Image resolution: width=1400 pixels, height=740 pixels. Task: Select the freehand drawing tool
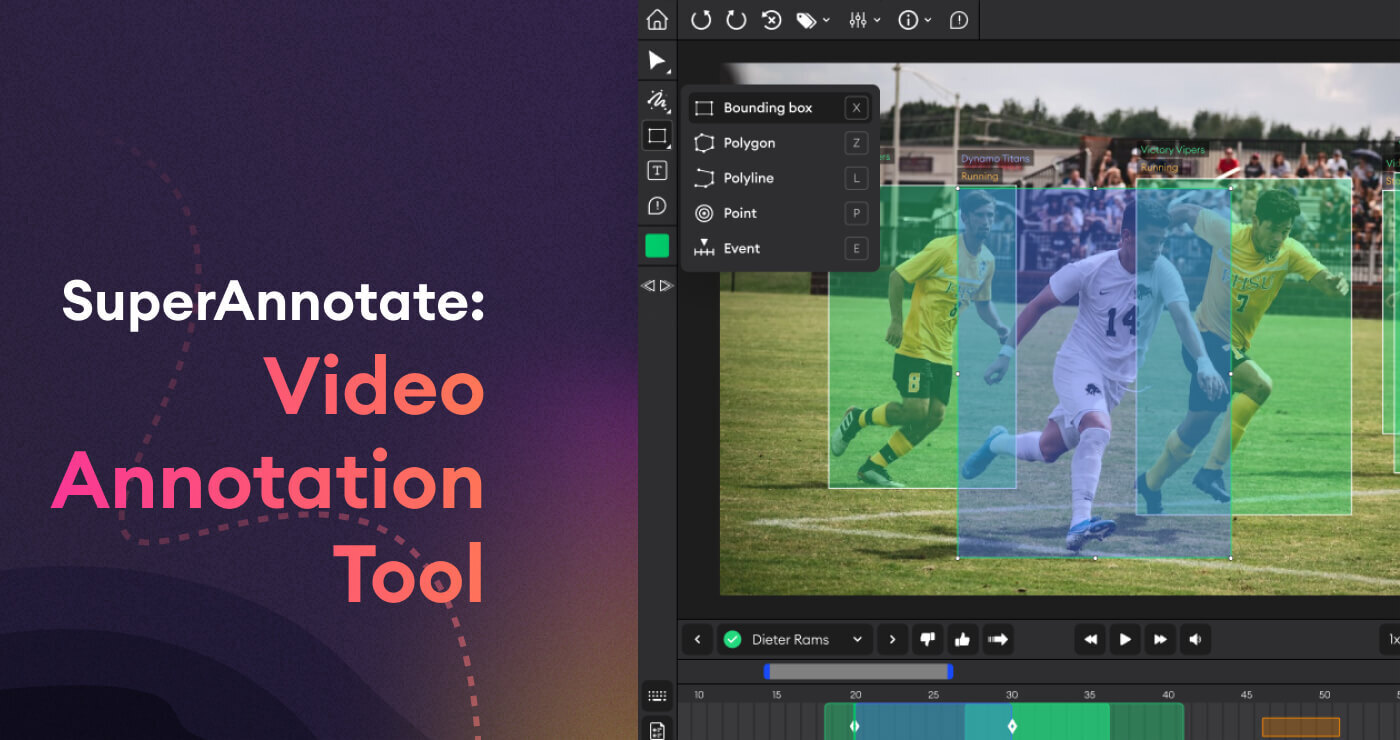(x=656, y=101)
